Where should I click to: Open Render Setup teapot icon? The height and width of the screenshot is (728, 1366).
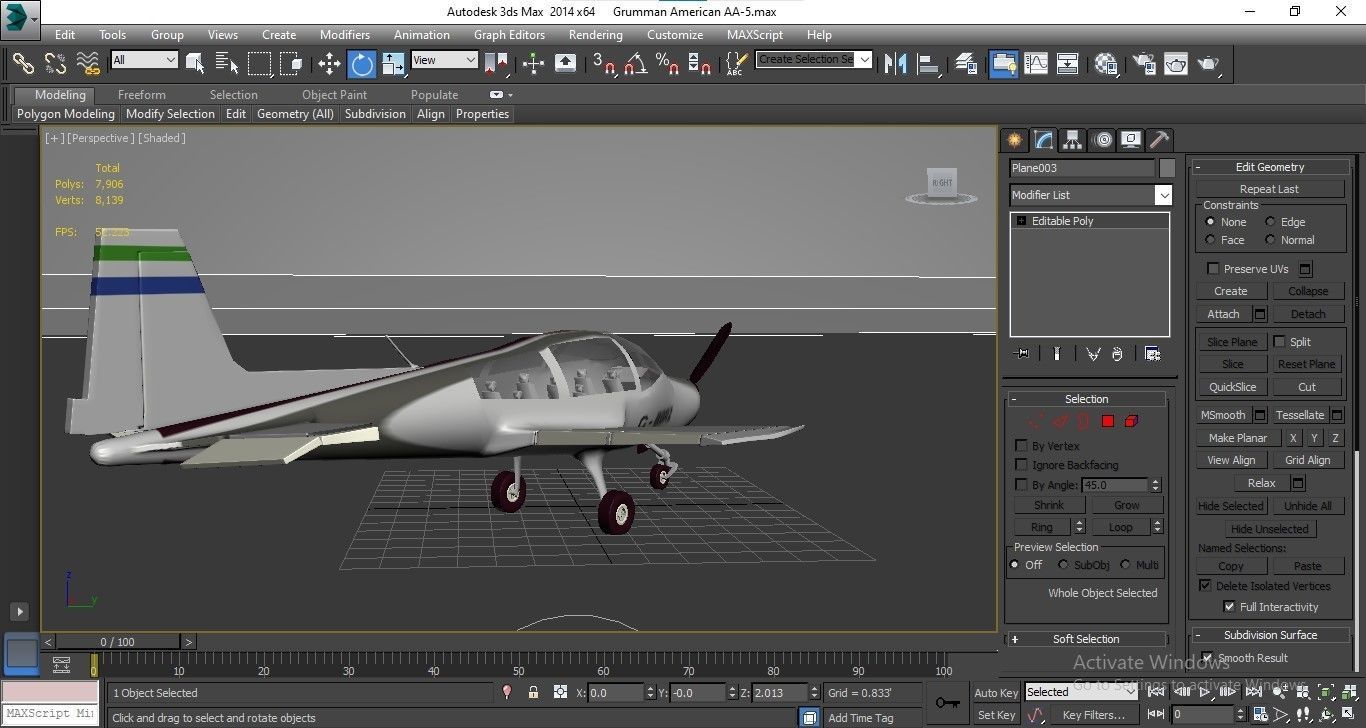[1144, 63]
